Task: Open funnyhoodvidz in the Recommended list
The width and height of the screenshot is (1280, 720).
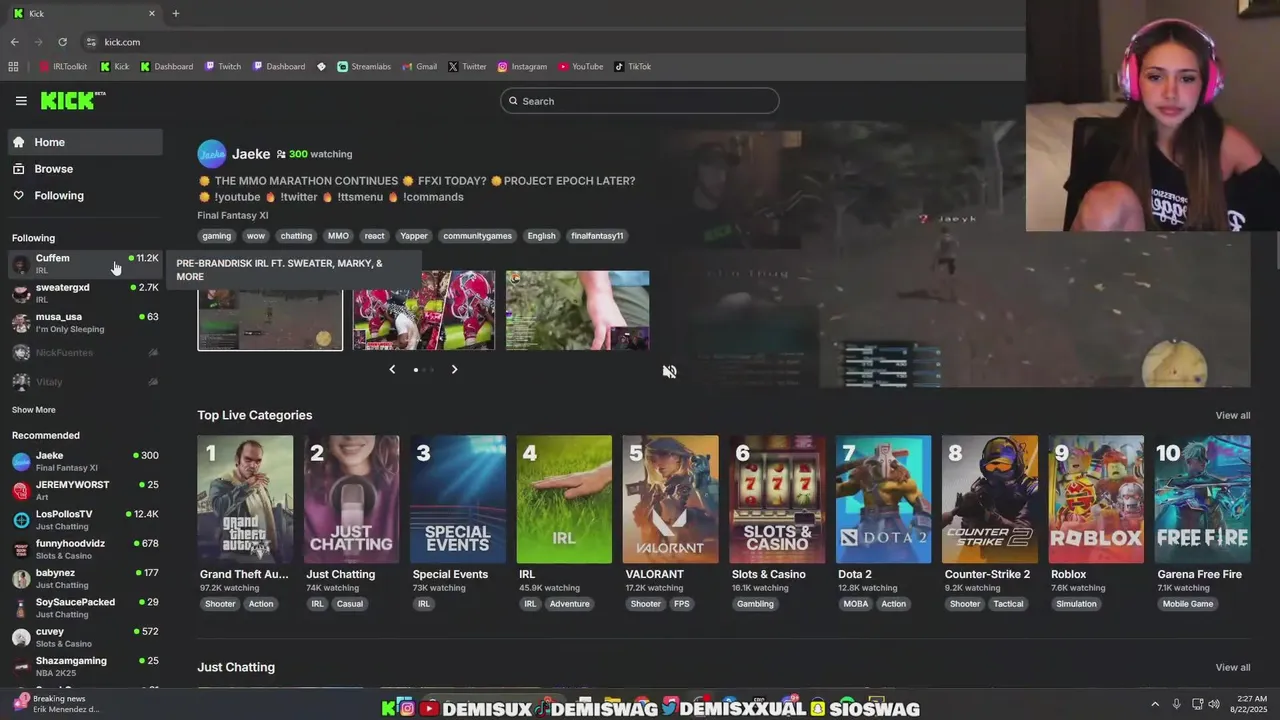Action: pos(85,549)
